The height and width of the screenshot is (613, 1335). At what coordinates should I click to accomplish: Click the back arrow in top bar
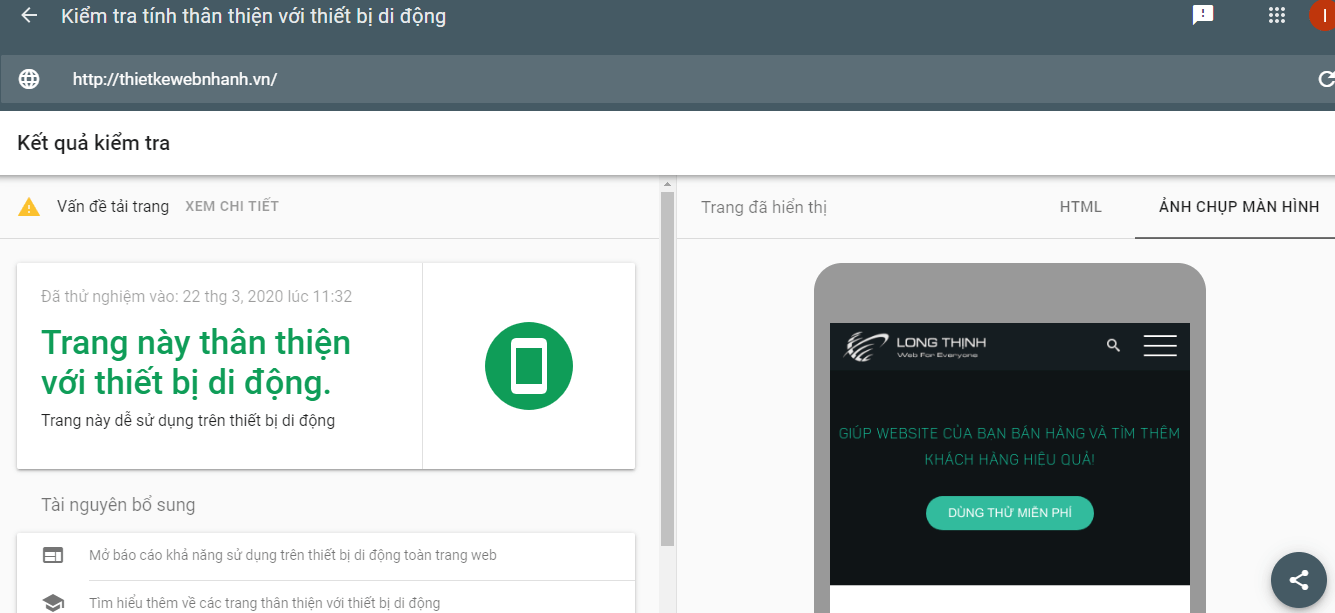tap(27, 15)
